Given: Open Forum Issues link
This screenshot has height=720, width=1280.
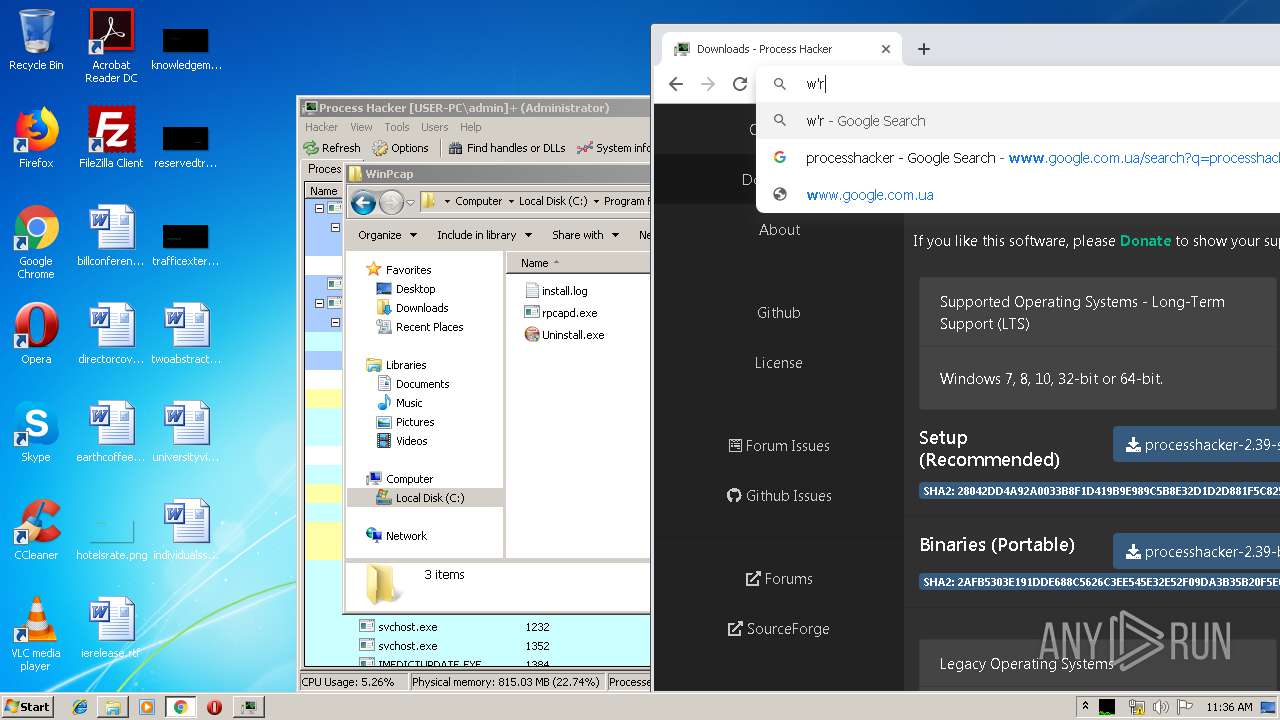Looking at the screenshot, I should point(779,446).
